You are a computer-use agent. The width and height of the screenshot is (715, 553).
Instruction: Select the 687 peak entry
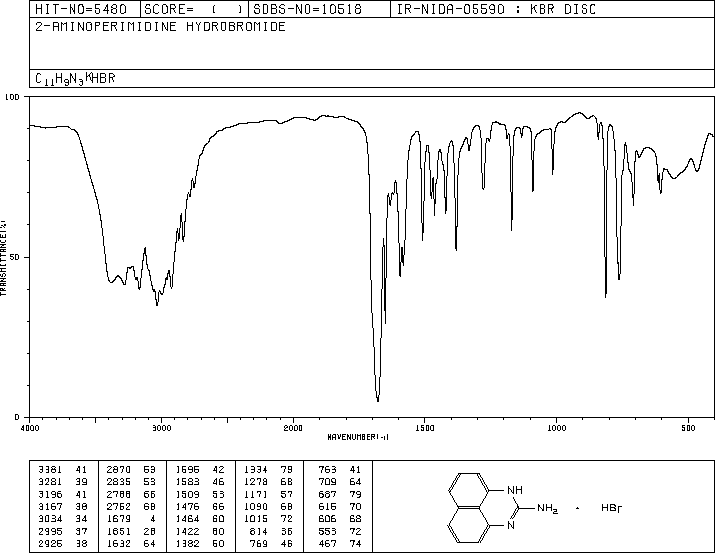pos(340,494)
